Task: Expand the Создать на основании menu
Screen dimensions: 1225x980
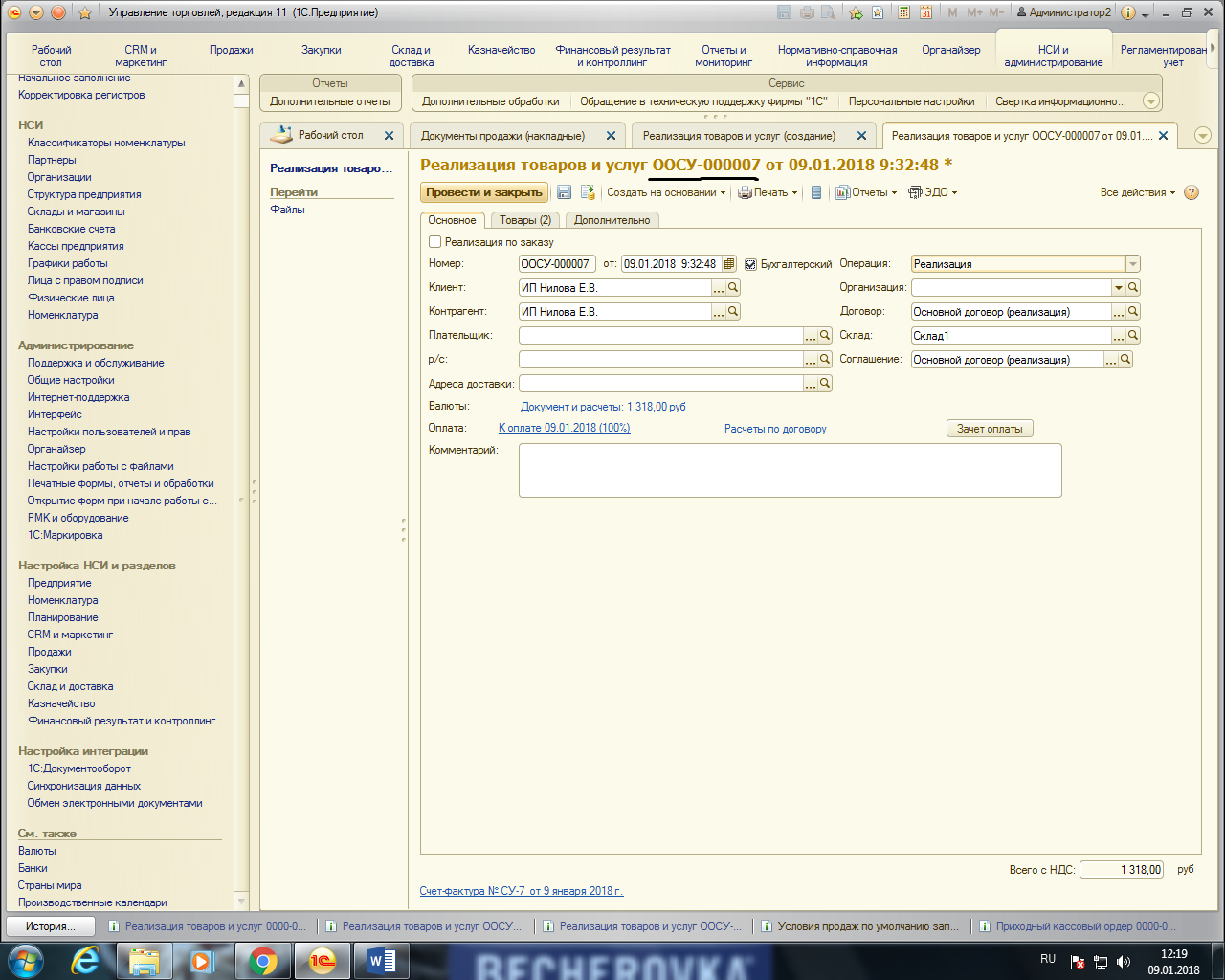Action: [x=666, y=192]
